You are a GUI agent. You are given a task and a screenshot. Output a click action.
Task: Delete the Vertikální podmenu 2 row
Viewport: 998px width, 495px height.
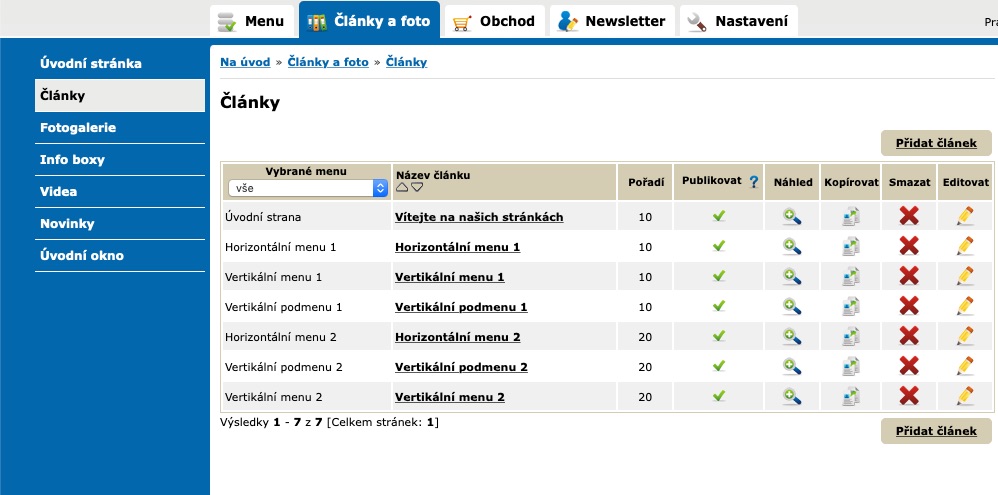[x=909, y=366]
